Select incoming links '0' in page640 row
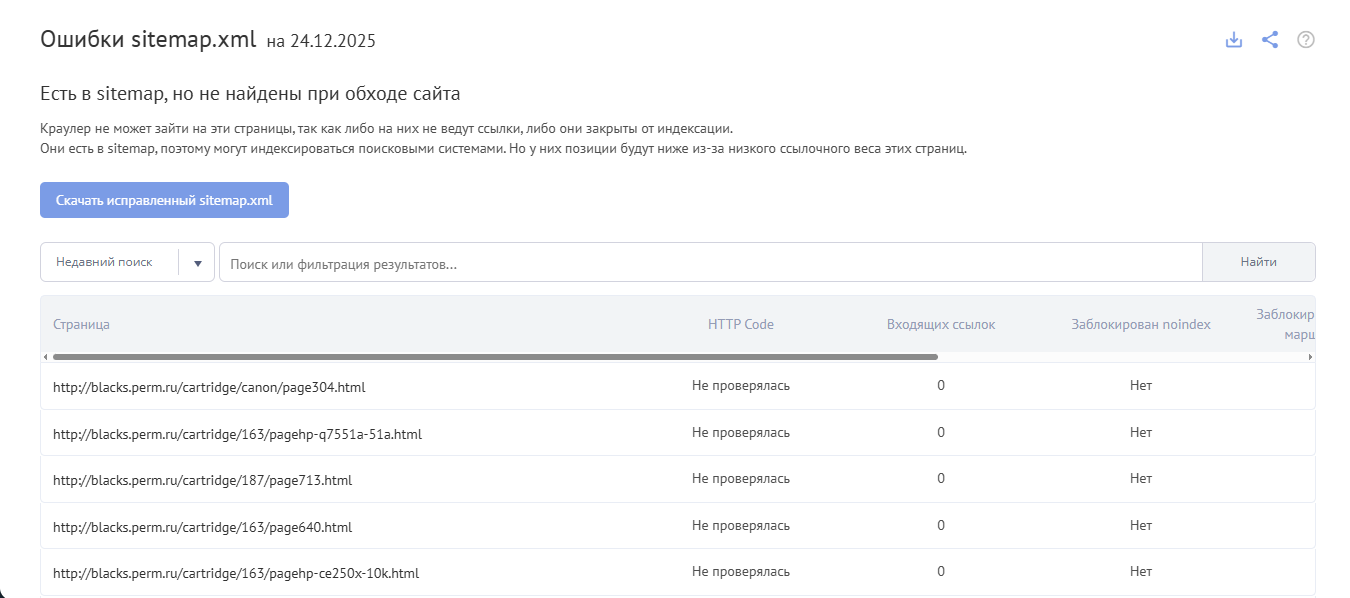Screen dimensions: 1350x598 click(941, 525)
